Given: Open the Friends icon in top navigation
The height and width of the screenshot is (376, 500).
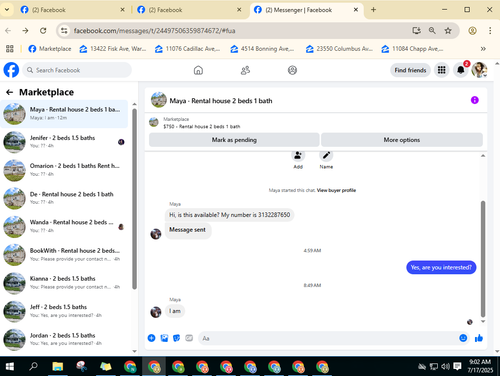Looking at the screenshot, I should tap(245, 70).
